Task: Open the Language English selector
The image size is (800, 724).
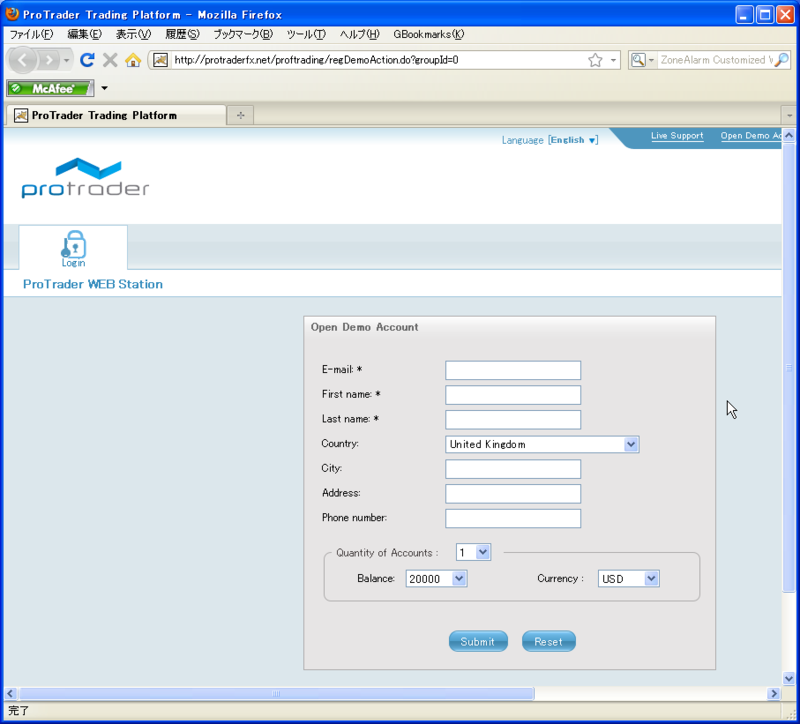Action: tap(573, 140)
